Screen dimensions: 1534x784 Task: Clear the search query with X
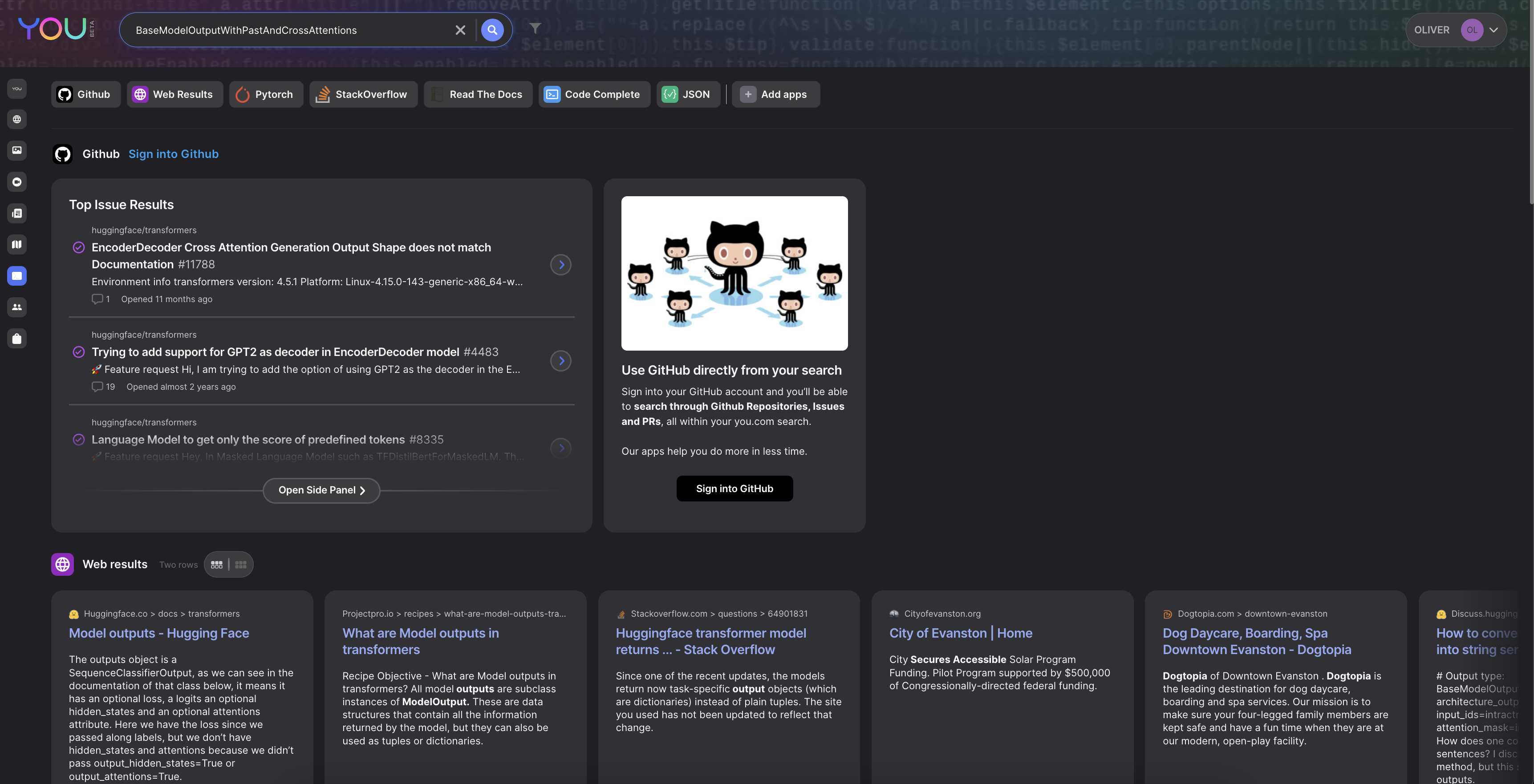point(460,30)
